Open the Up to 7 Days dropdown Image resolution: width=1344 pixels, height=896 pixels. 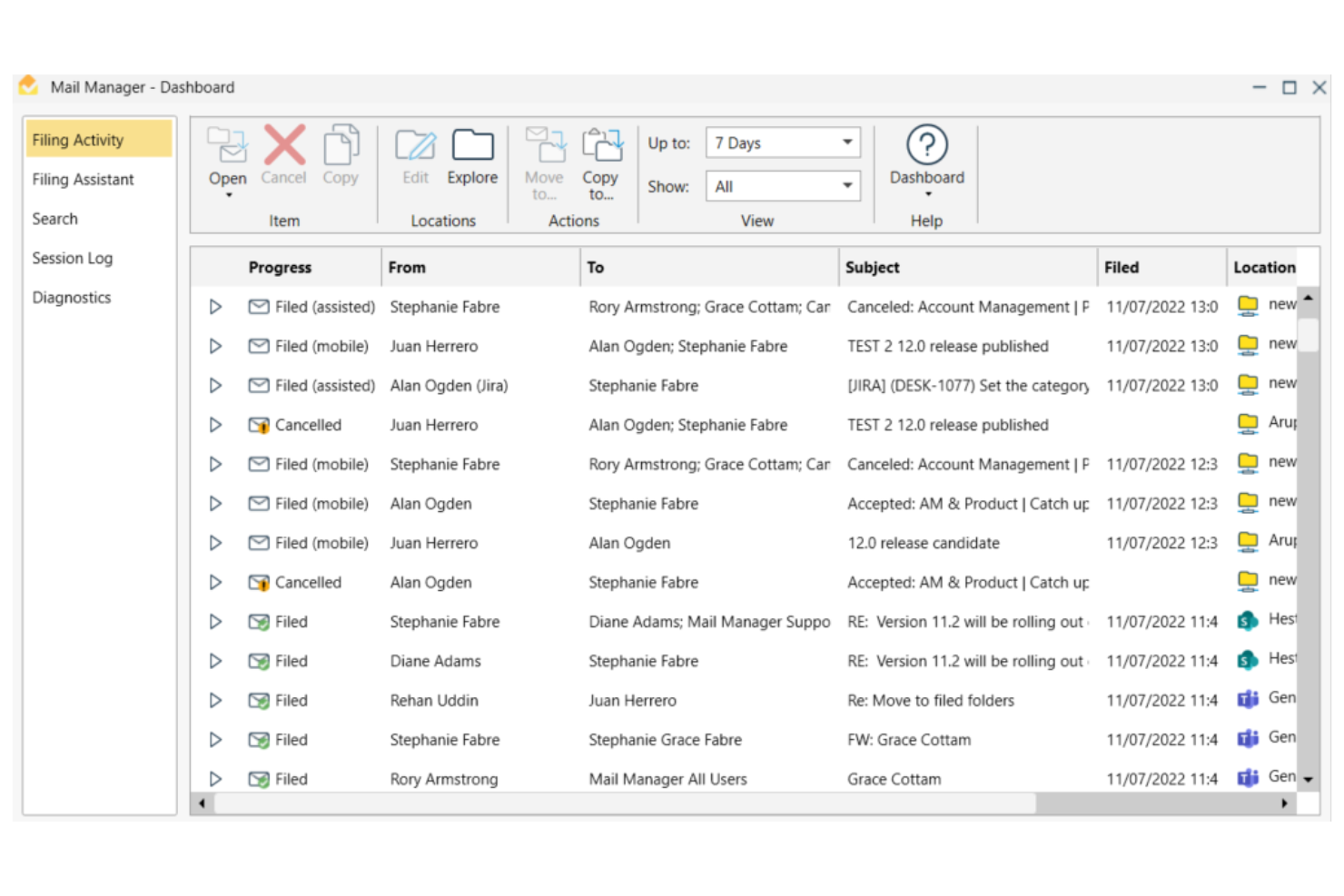pyautogui.click(x=783, y=143)
